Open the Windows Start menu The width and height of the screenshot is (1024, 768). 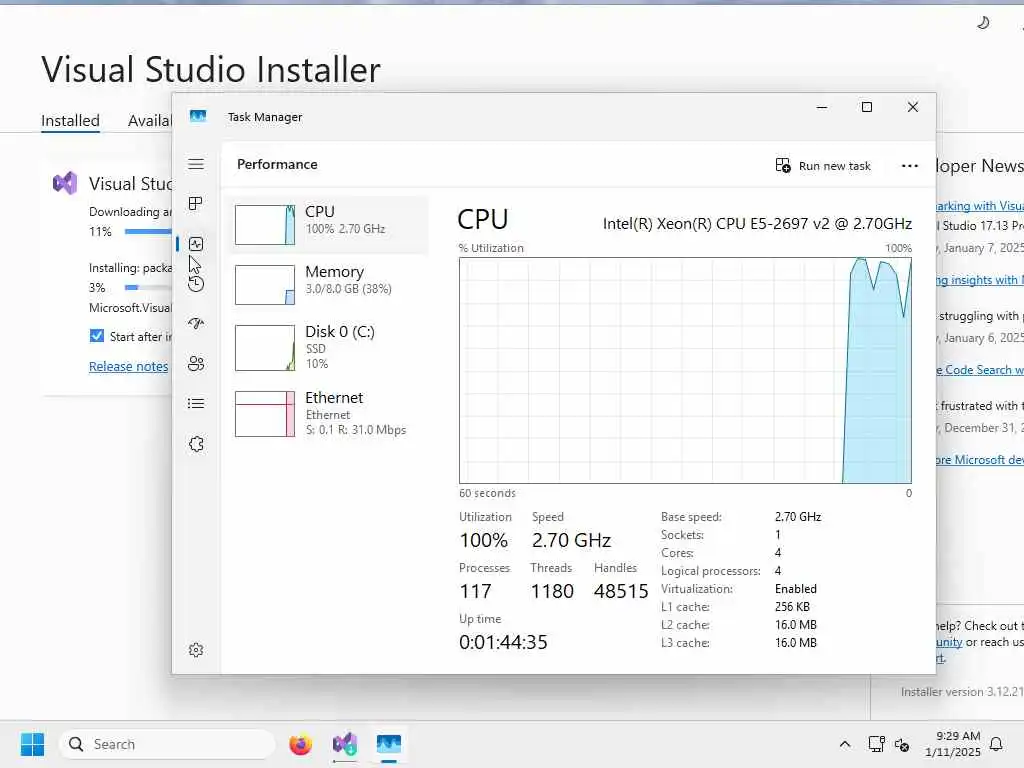tap(33, 744)
